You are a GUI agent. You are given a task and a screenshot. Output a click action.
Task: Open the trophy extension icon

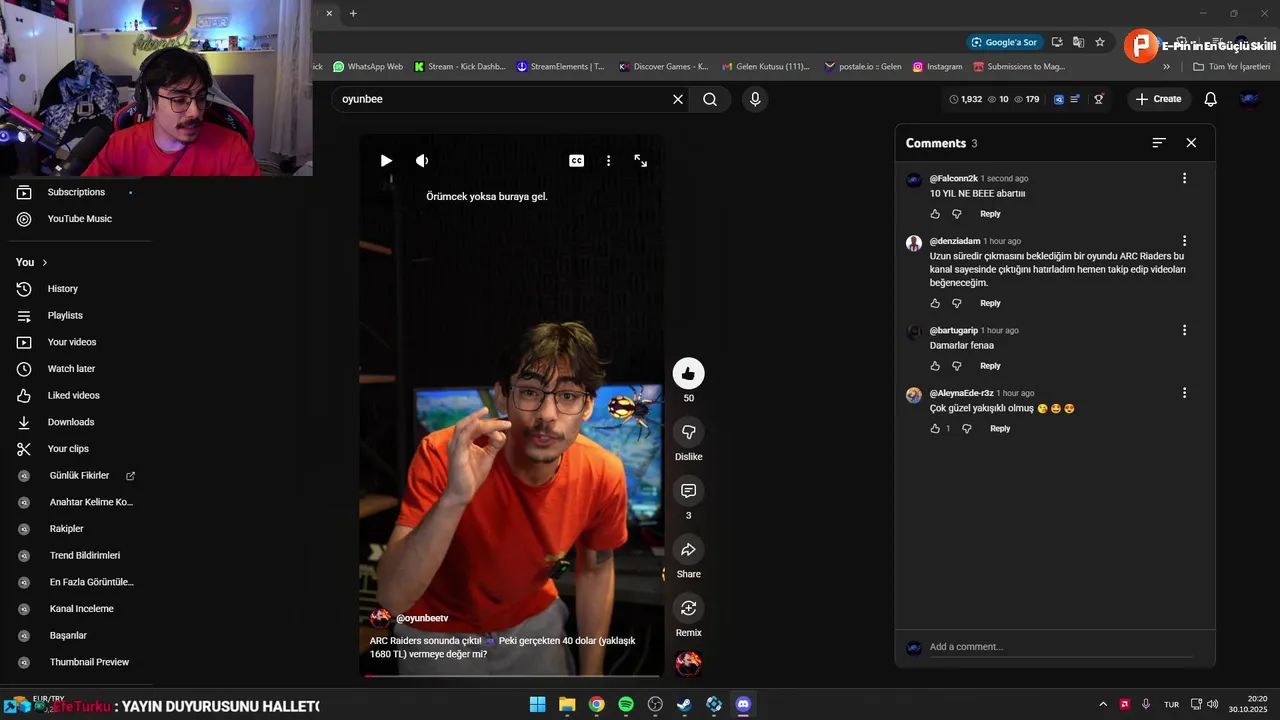click(1099, 99)
